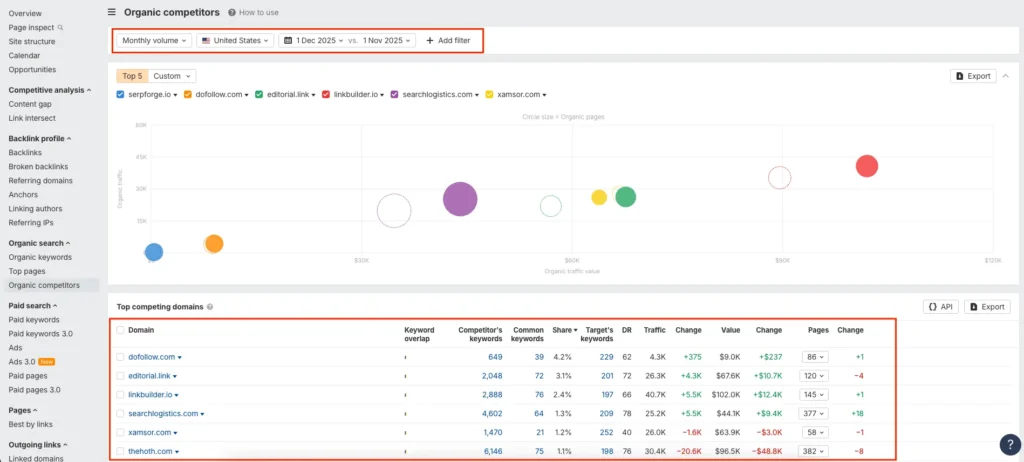Screen dimensions: 1024x462
Task: Open the United States country dropdown
Action: click(236, 41)
